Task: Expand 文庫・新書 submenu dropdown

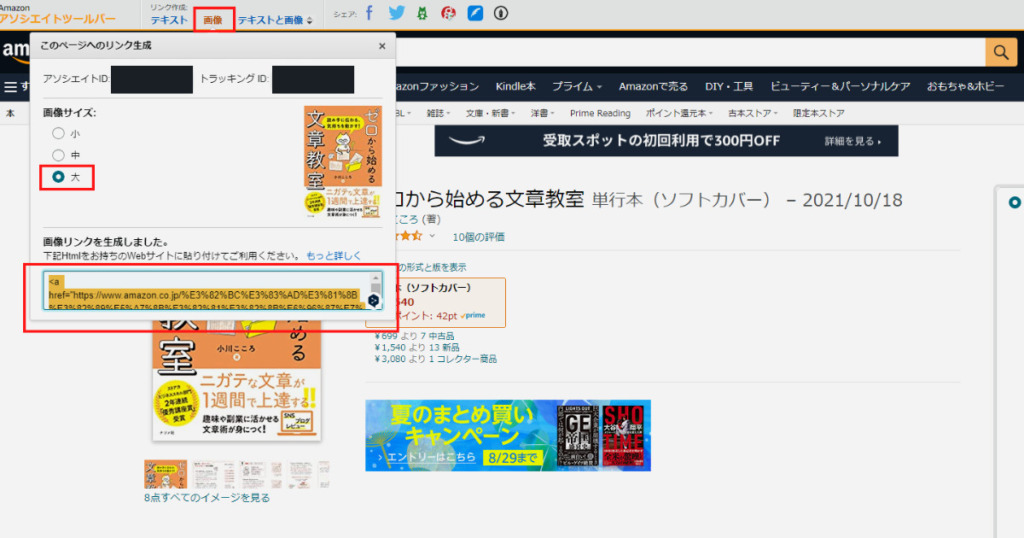Action: tap(490, 113)
